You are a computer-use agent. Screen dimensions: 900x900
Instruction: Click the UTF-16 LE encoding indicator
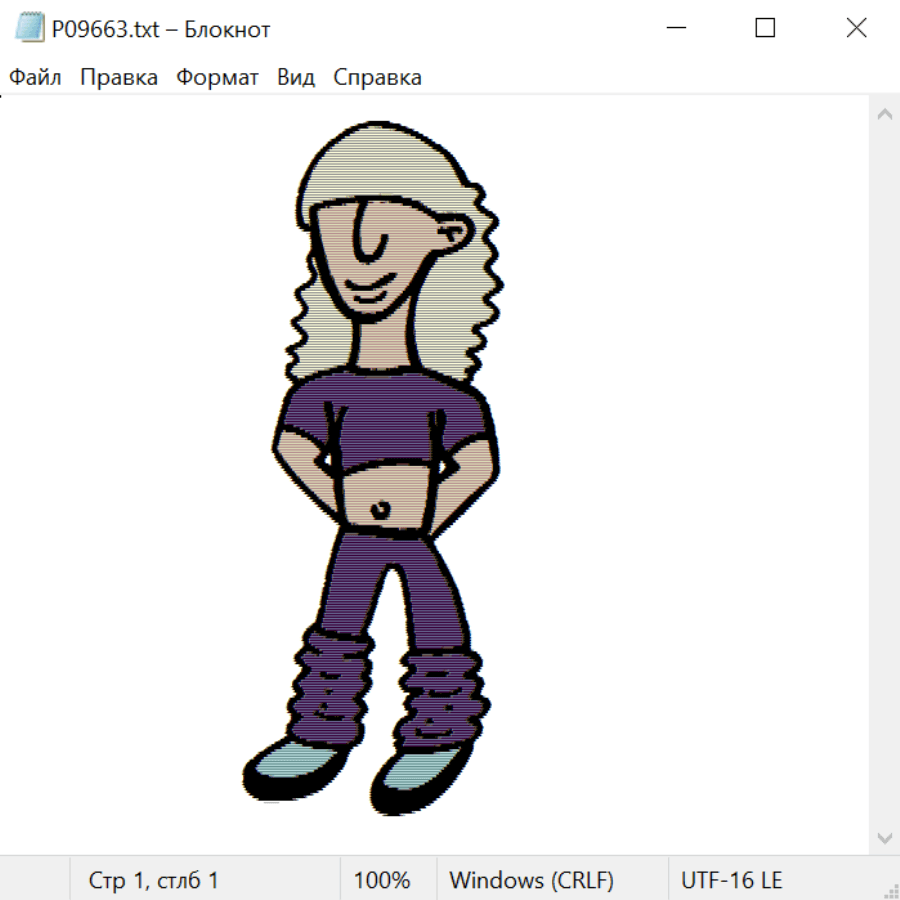(731, 880)
